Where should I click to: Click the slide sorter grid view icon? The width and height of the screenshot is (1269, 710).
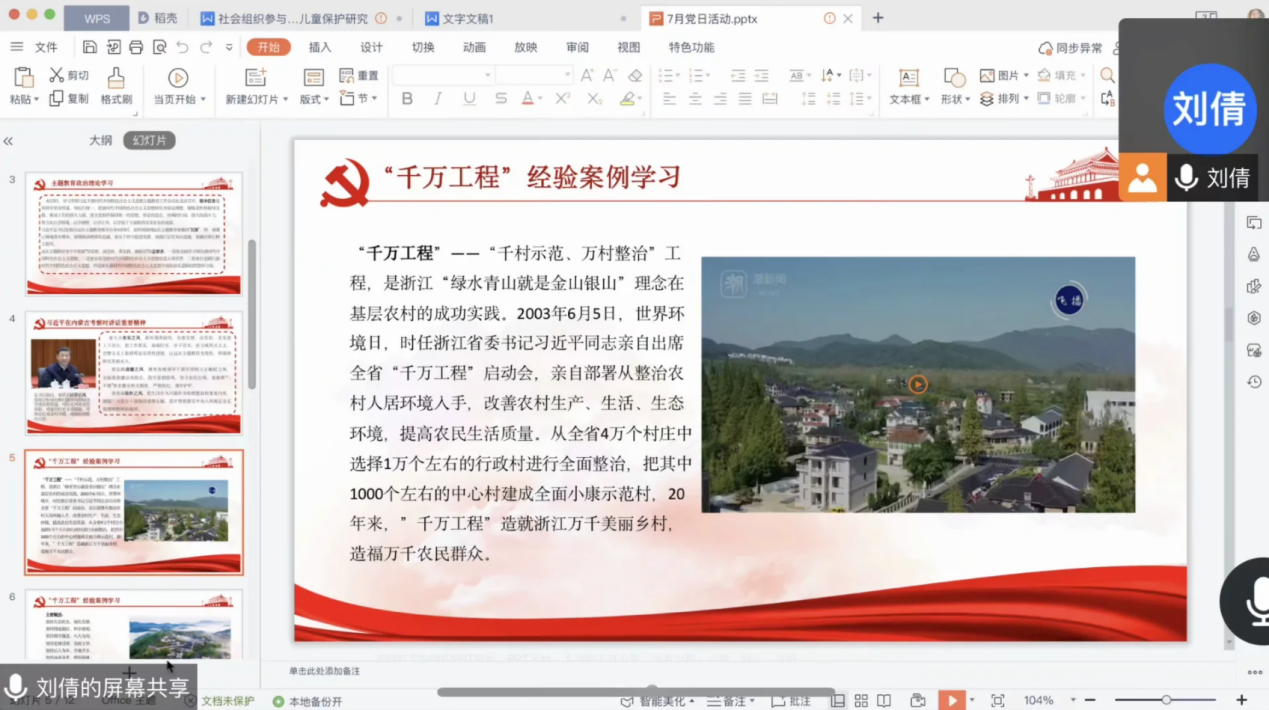click(860, 701)
